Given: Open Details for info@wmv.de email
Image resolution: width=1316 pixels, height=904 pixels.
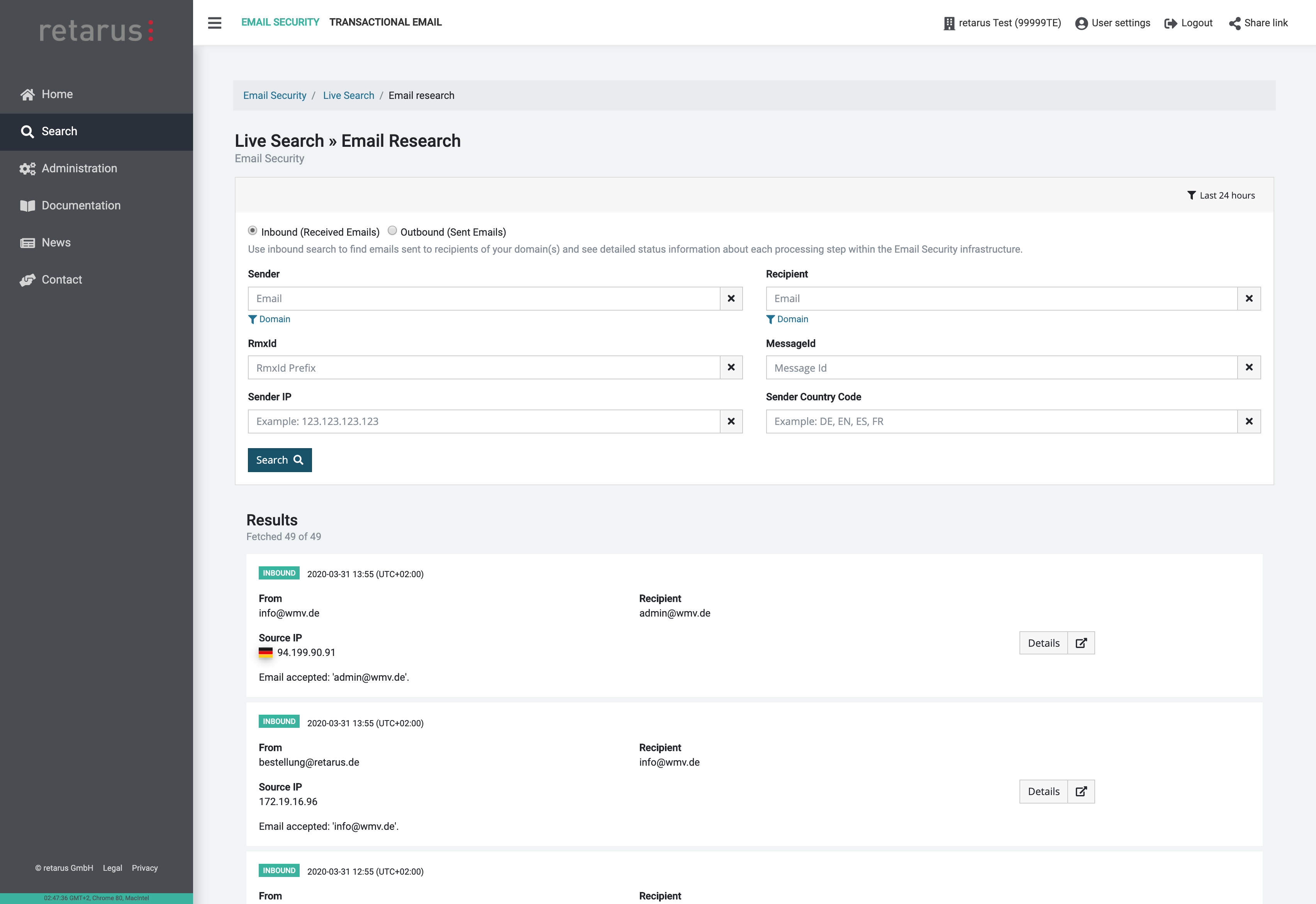Looking at the screenshot, I should (1043, 643).
